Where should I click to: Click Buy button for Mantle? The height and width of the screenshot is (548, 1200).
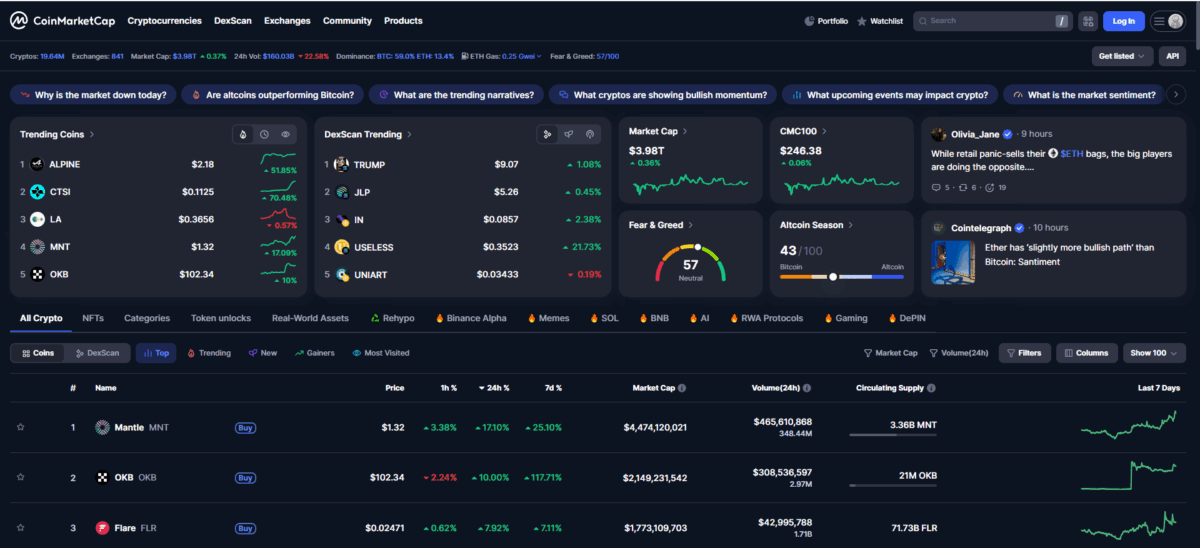(245, 427)
